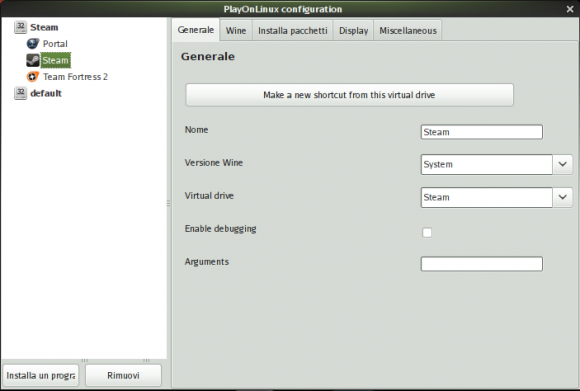Screen dimensions: 580x391
Task: Select highlighted Steam shortcut entry
Action: click(x=55, y=60)
